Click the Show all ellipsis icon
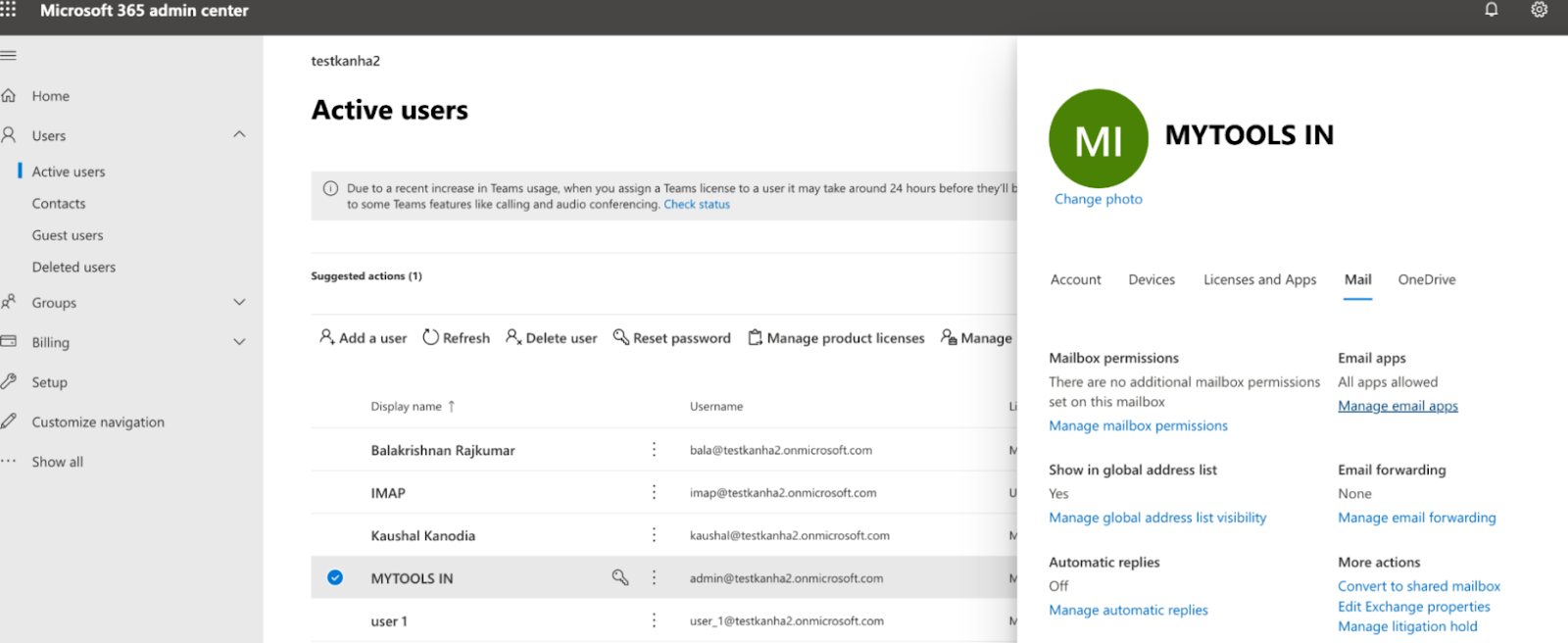The image size is (1568, 643). point(9,461)
